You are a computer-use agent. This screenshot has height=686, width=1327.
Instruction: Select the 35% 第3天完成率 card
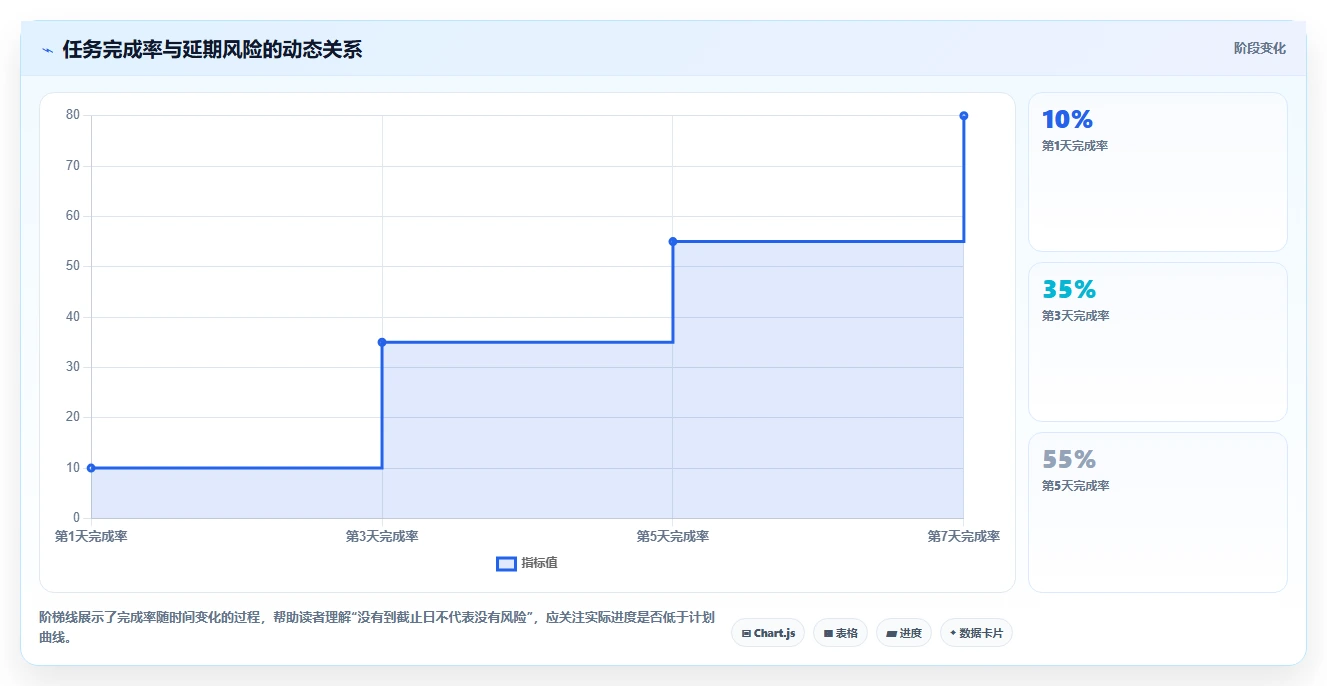coord(1157,342)
